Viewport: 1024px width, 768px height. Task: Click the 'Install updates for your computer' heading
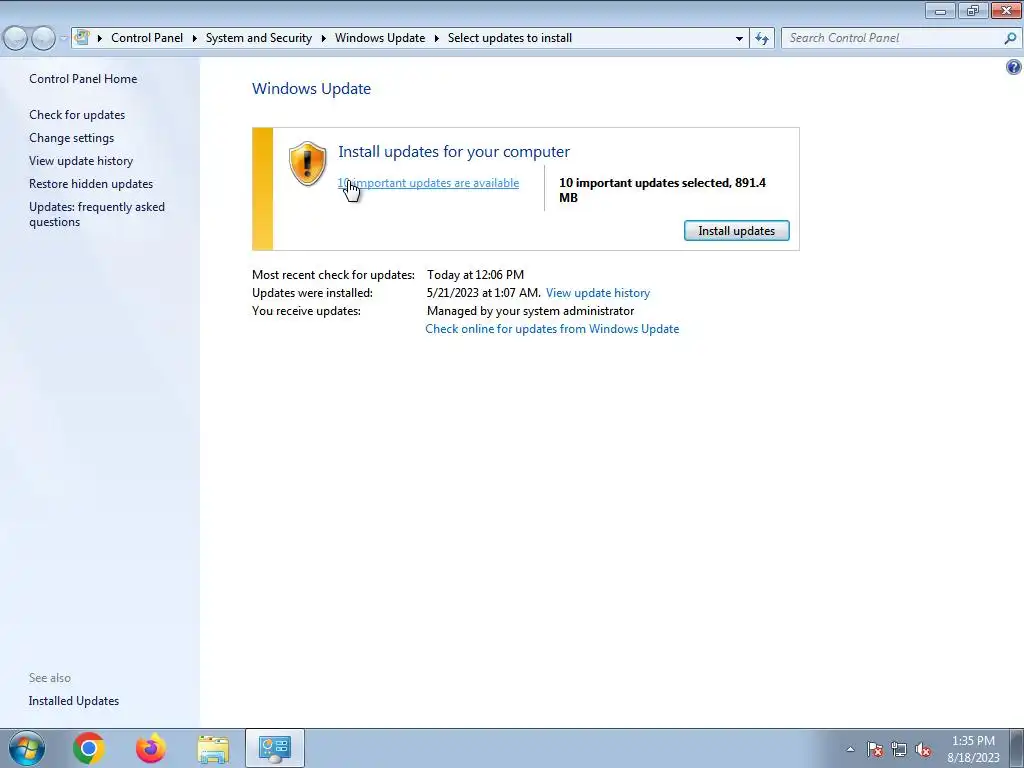click(x=454, y=152)
